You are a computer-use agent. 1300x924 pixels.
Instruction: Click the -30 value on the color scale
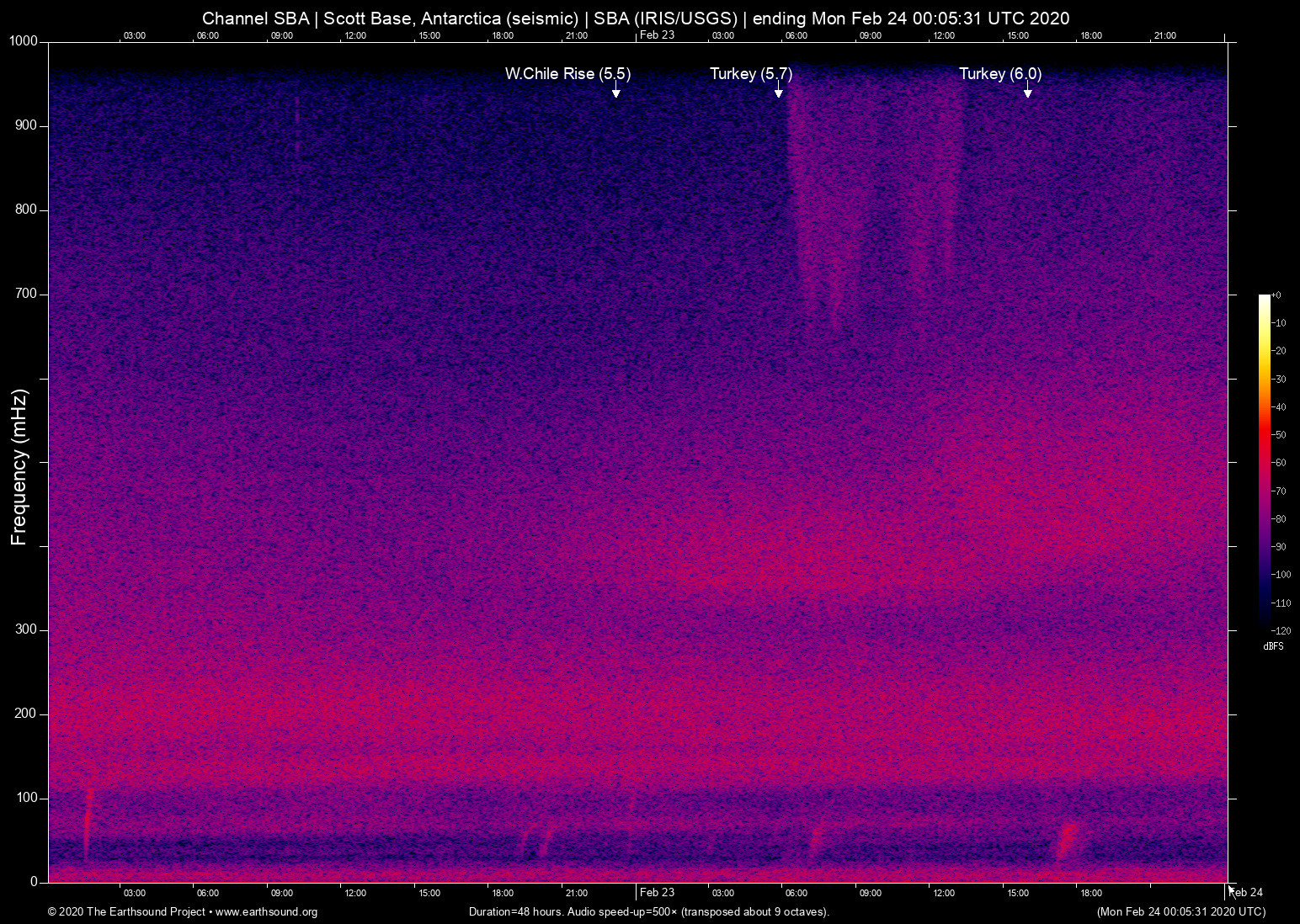coord(1279,380)
